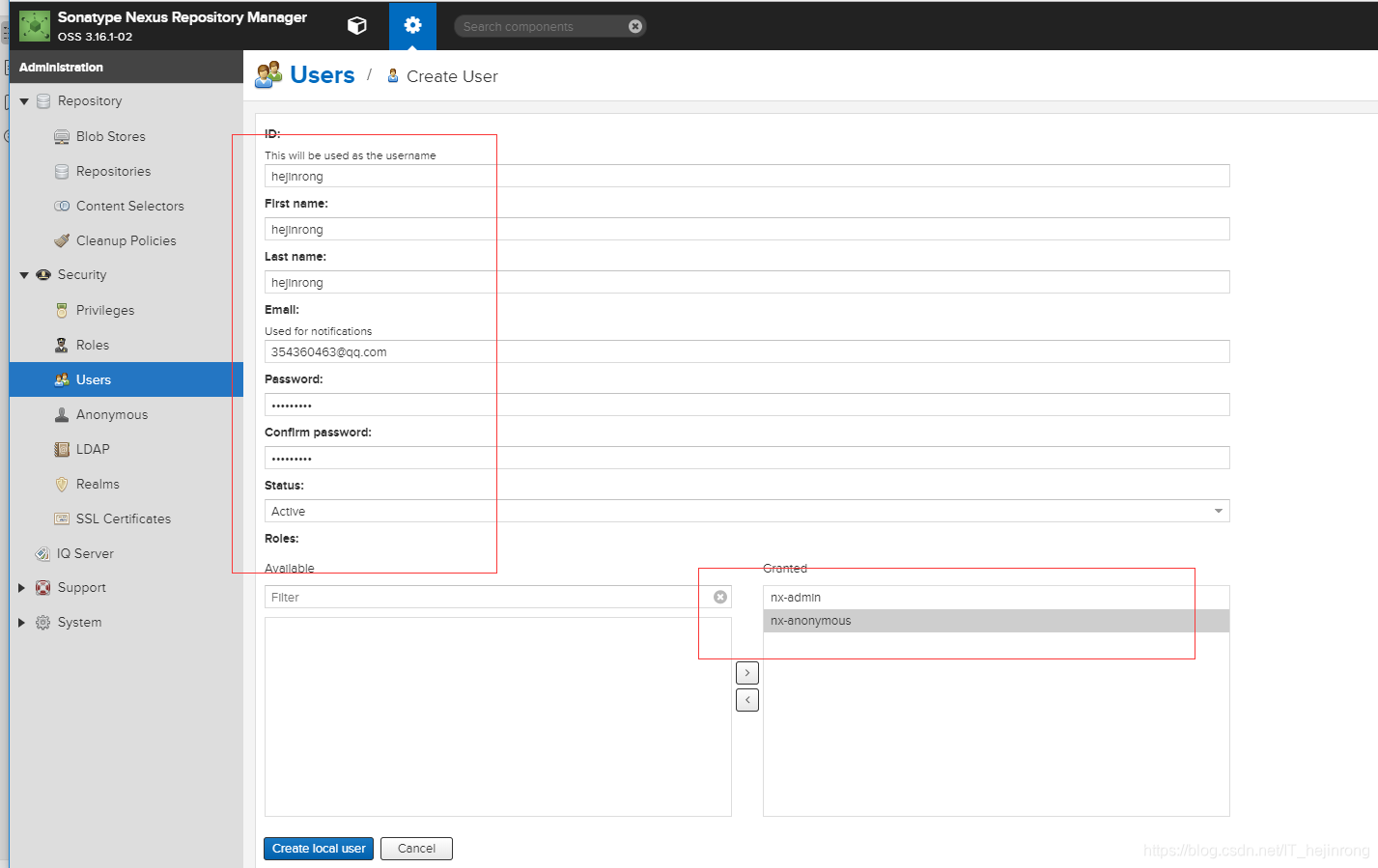
Task: Click the Sonatype Nexus logo icon
Action: pyautogui.click(x=35, y=26)
